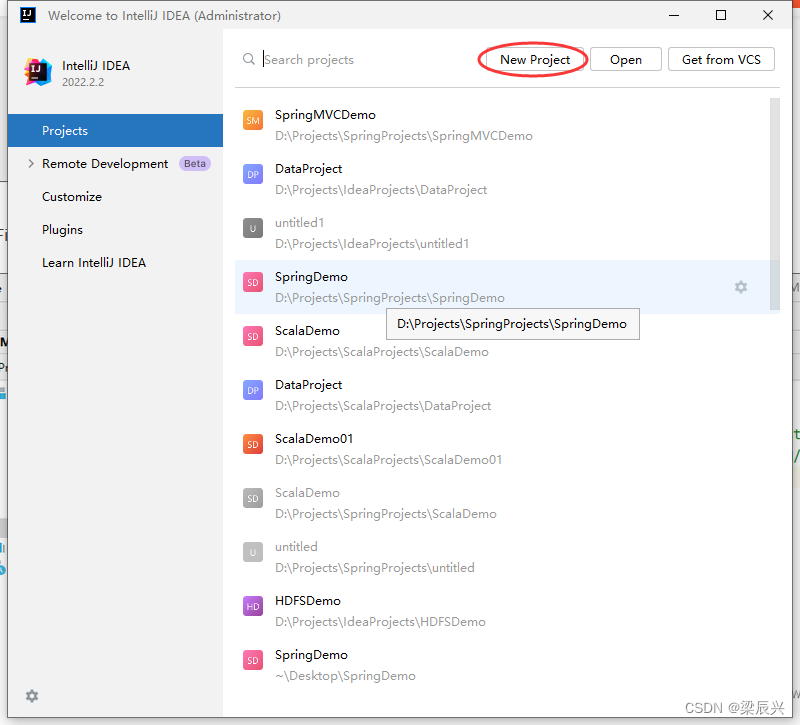Open the ScalaDemo01 project name

pos(314,439)
